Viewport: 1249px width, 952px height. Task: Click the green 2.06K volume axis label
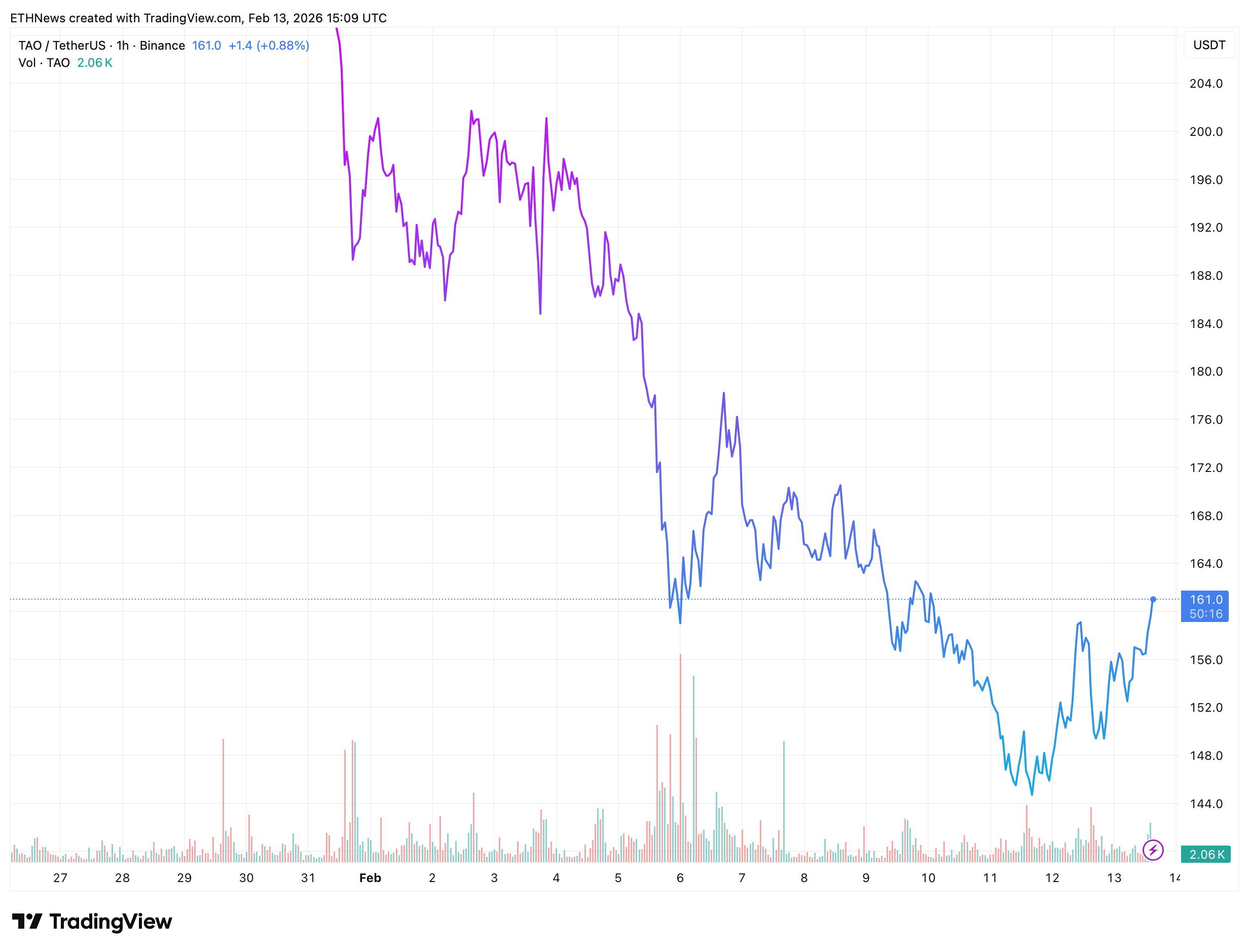click(x=1205, y=855)
